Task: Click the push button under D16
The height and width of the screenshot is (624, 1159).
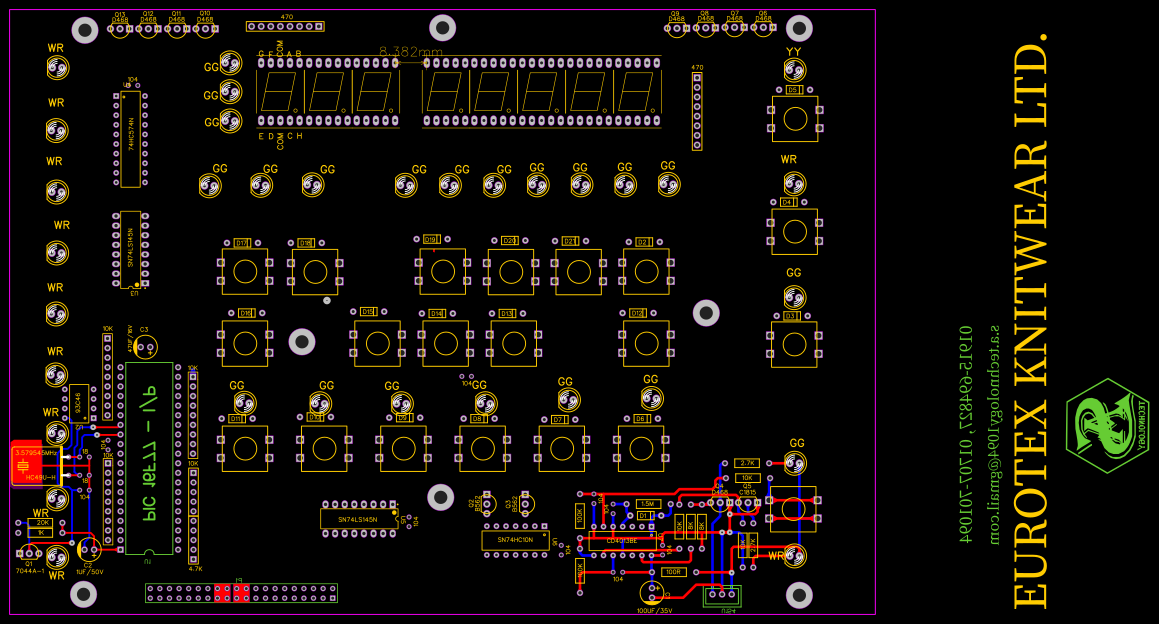Action: [245, 344]
